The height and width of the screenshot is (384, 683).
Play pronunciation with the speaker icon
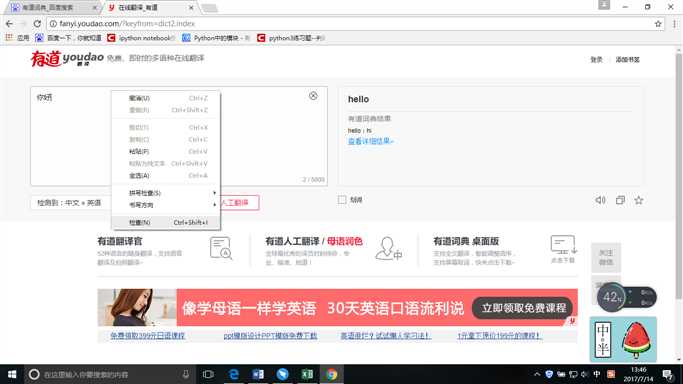click(x=600, y=200)
